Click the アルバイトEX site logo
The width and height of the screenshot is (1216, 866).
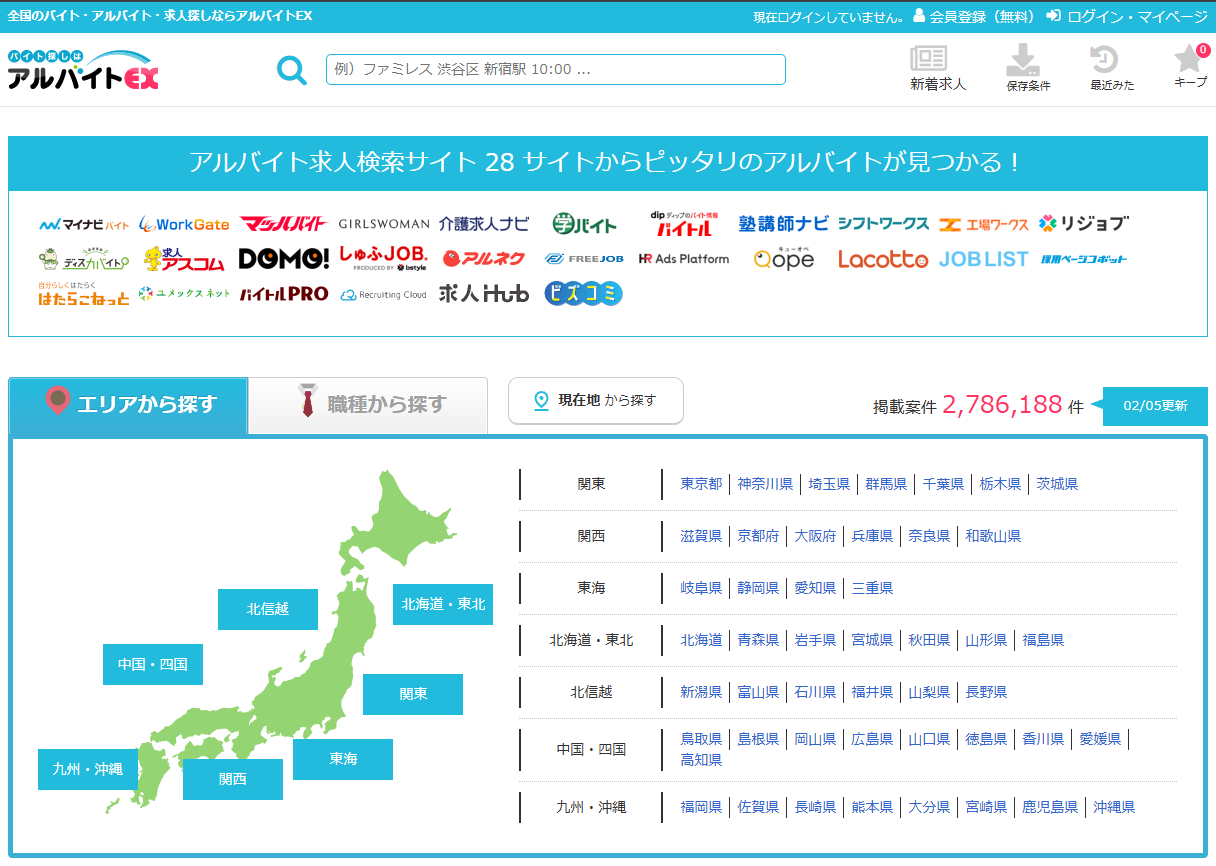point(83,70)
